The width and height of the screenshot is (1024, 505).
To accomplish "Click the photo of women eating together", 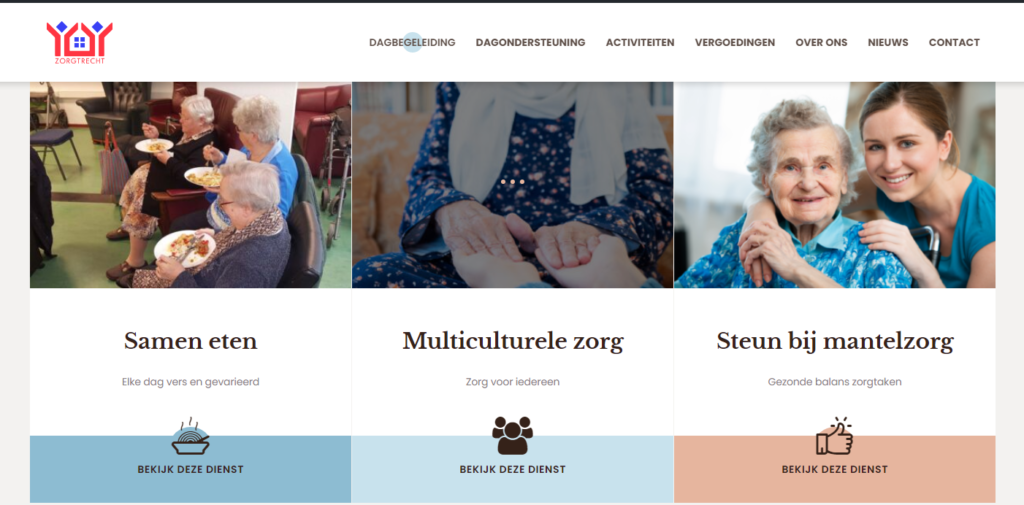I will pyautogui.click(x=191, y=185).
